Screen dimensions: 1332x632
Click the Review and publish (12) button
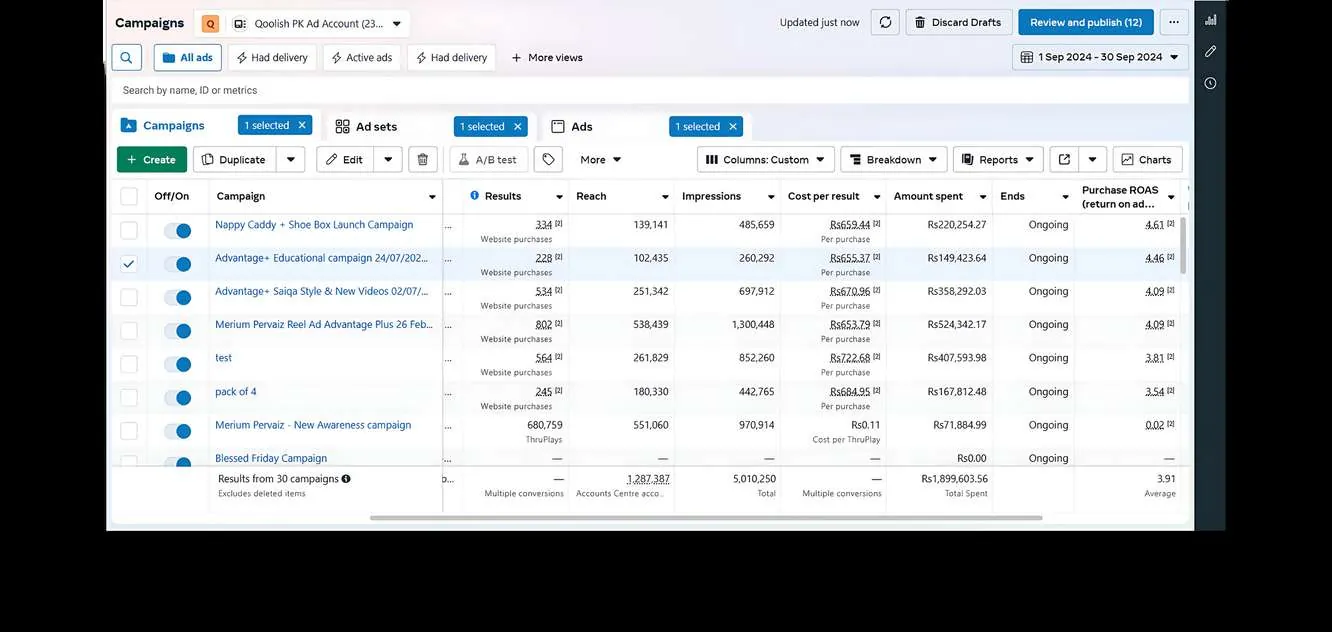(x=1086, y=22)
